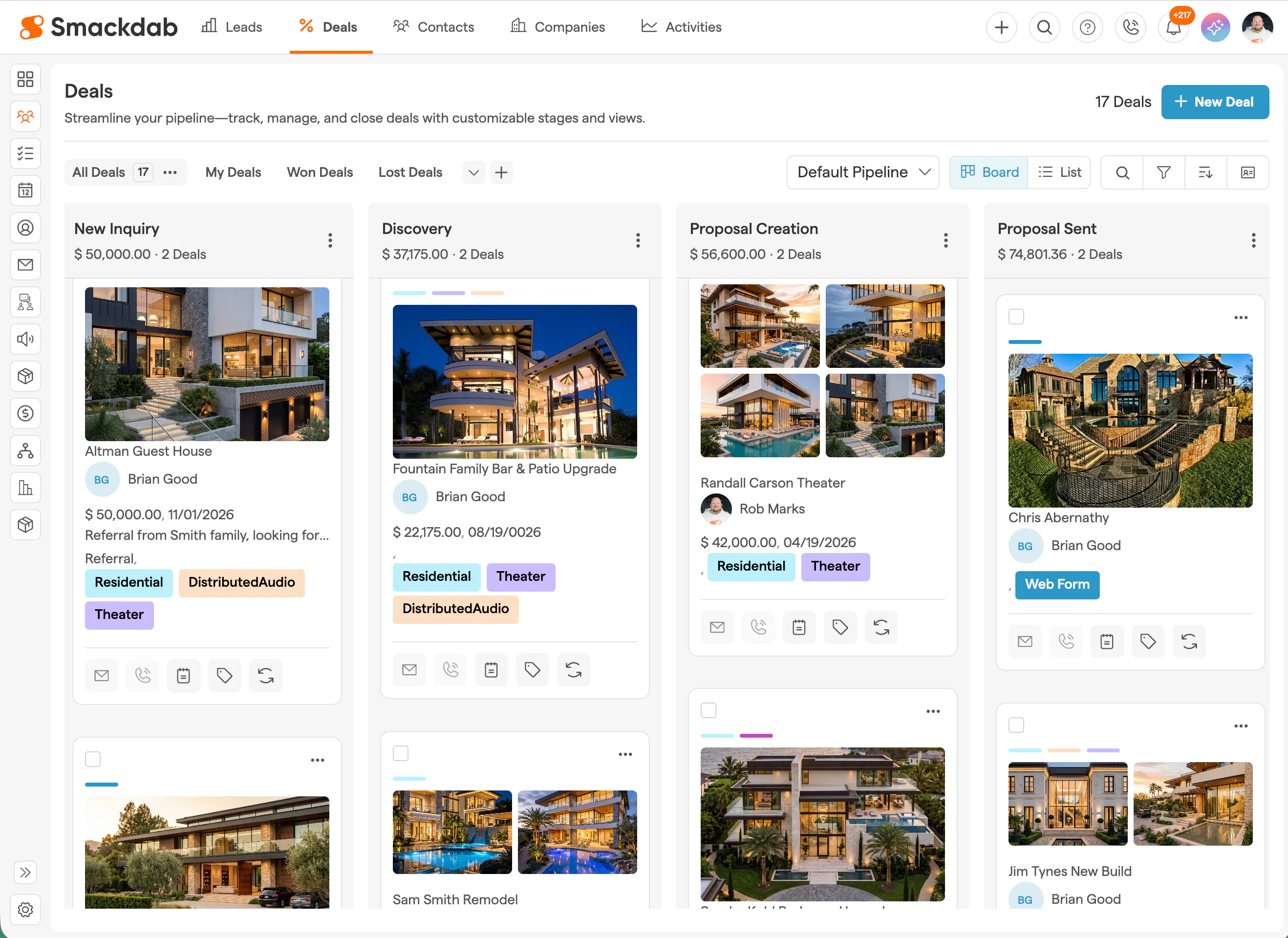Go to the Contacts tab
Screen dimensions: 1288x938
434,27
